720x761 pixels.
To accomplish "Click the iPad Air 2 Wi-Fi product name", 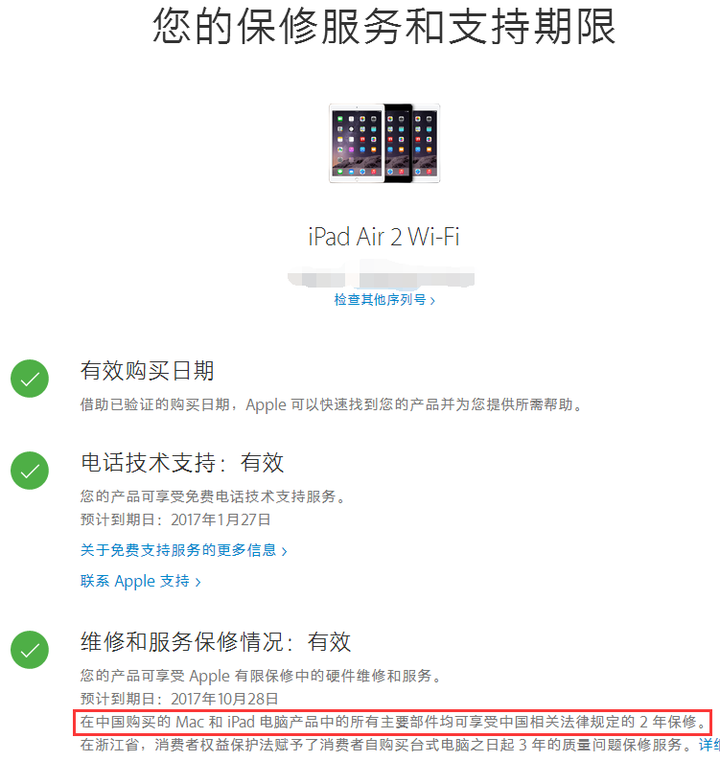I will (384, 237).
